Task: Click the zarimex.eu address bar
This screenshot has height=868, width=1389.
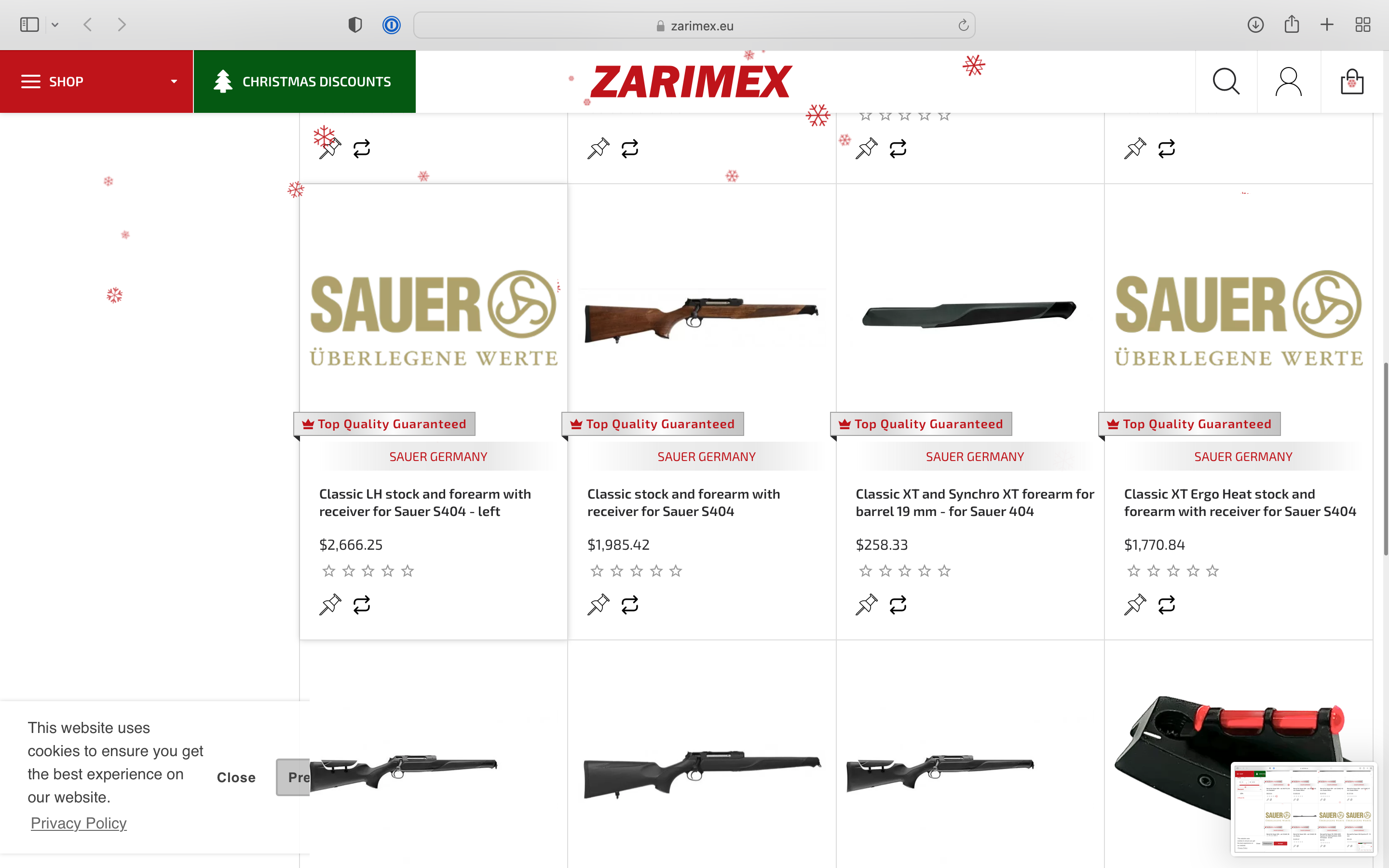Action: [x=694, y=25]
